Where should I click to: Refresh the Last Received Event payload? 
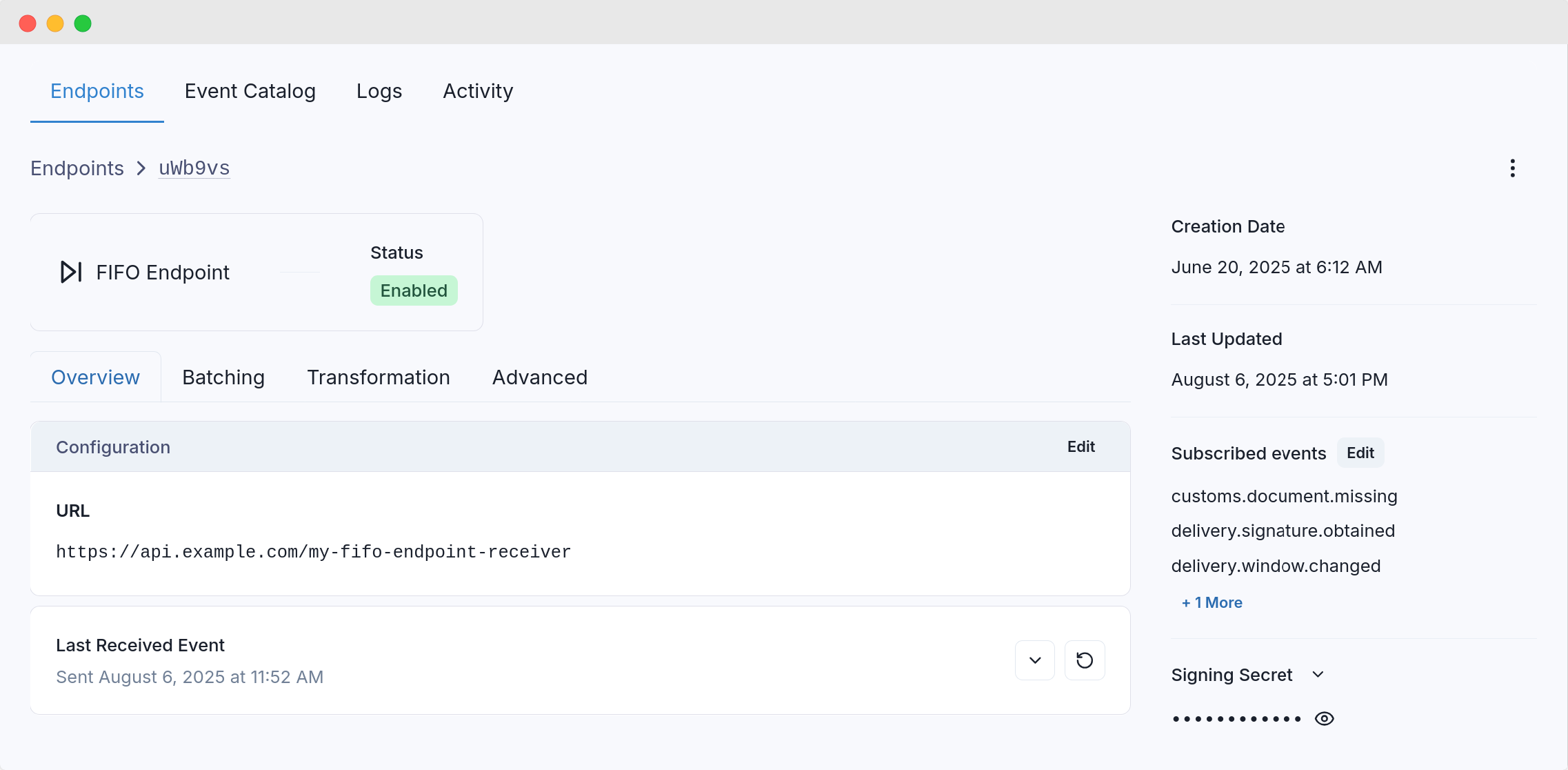pyautogui.click(x=1085, y=660)
